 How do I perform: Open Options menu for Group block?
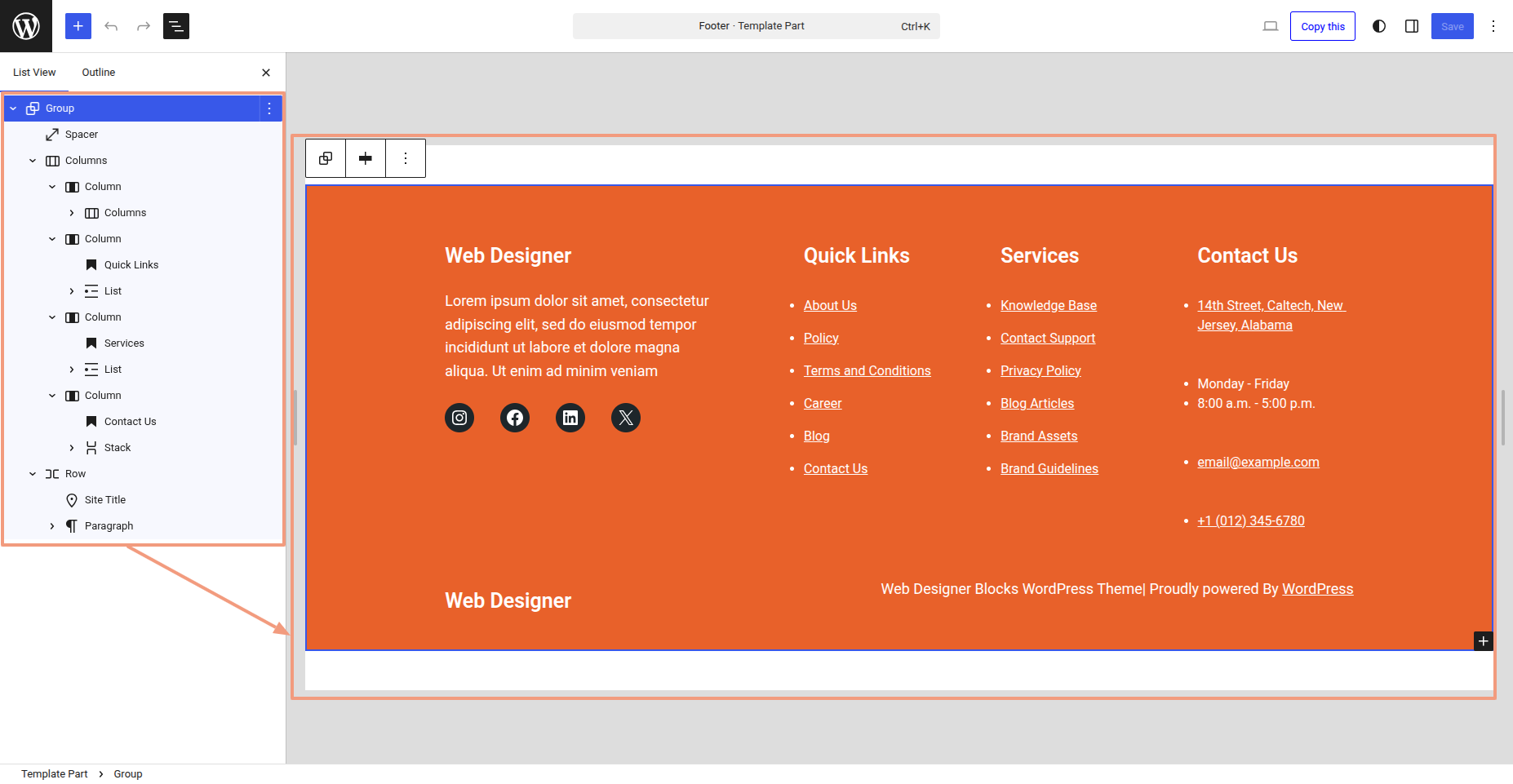coord(269,109)
